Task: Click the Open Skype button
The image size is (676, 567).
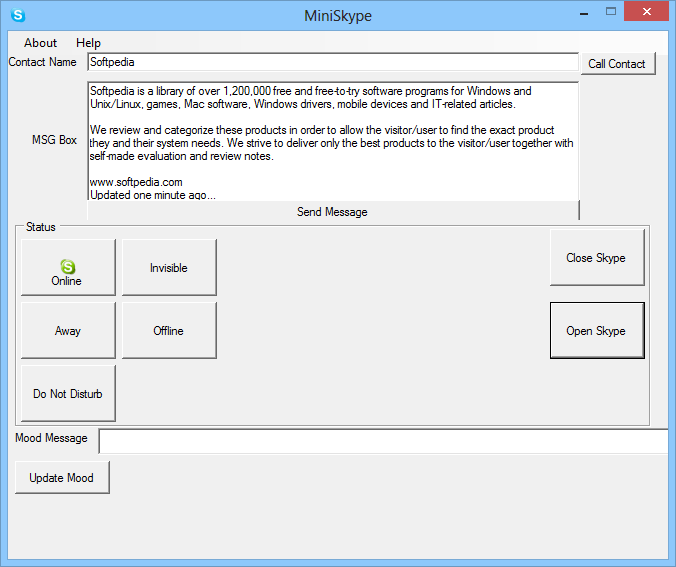Action: point(597,330)
